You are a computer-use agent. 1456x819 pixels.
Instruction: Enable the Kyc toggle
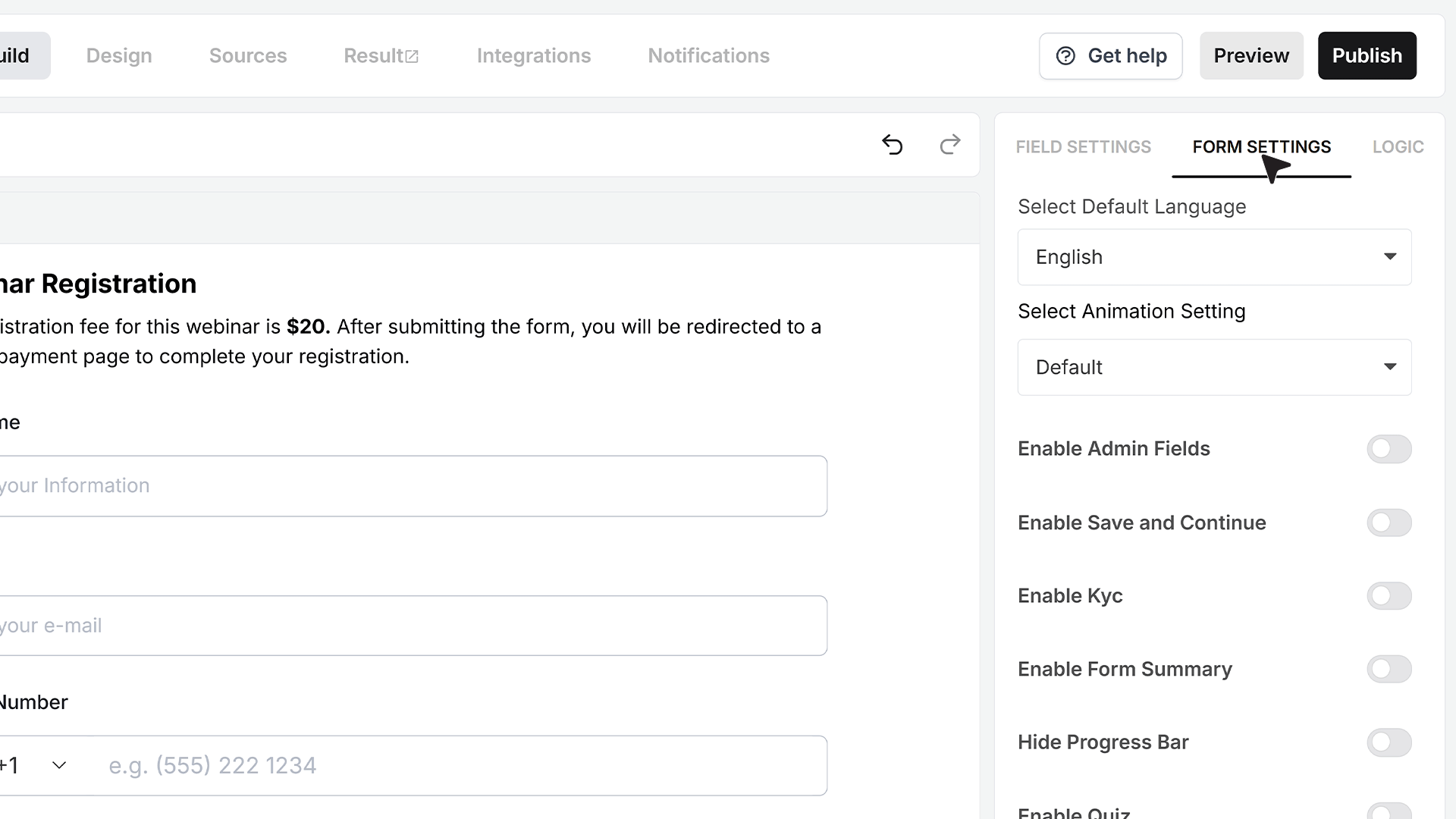coord(1389,596)
